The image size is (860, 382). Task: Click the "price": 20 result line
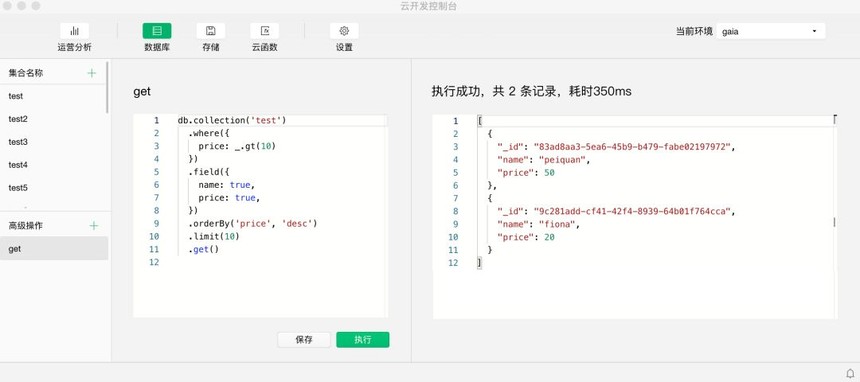526,237
